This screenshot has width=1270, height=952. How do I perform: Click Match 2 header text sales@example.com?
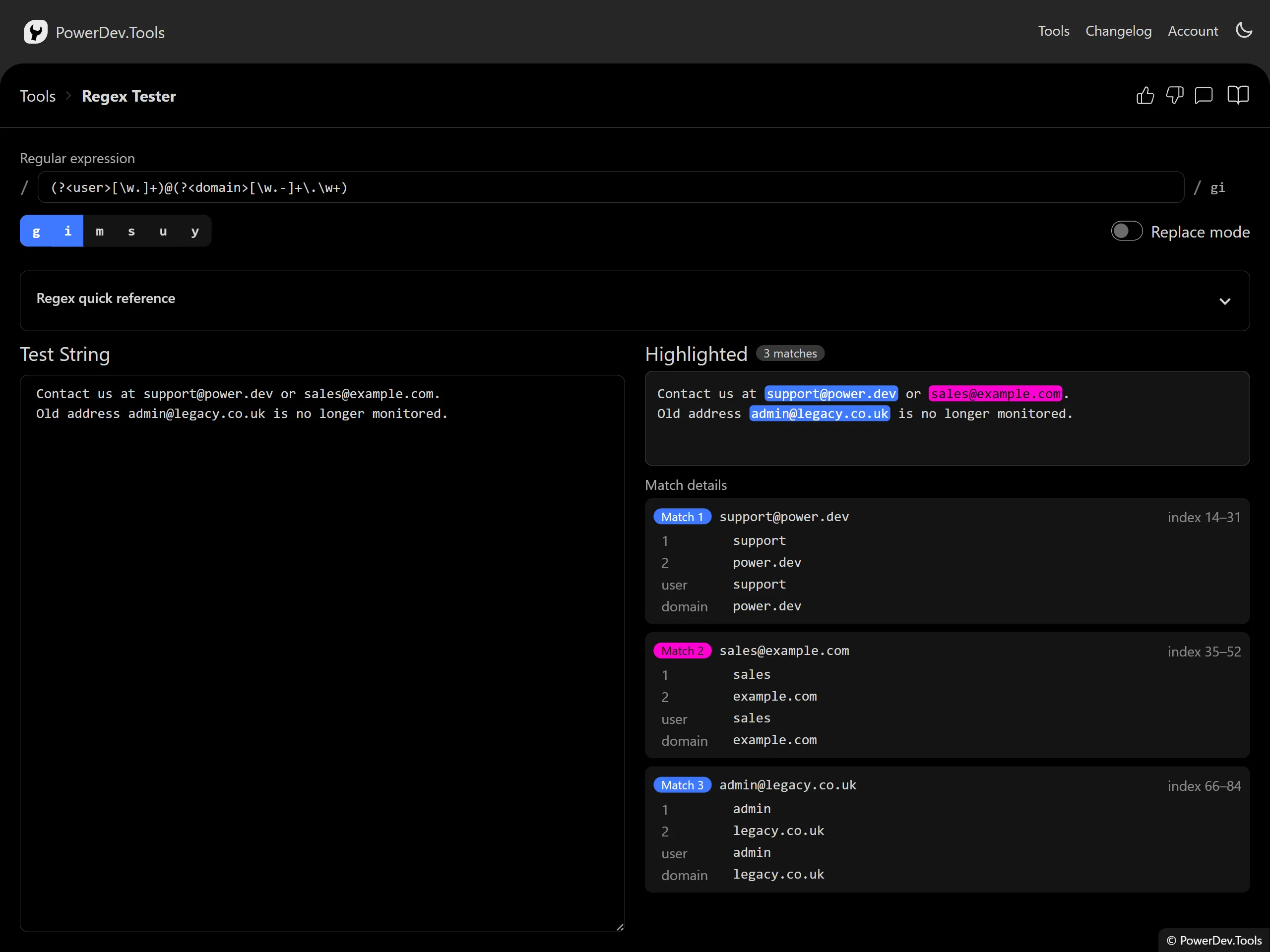(x=784, y=651)
